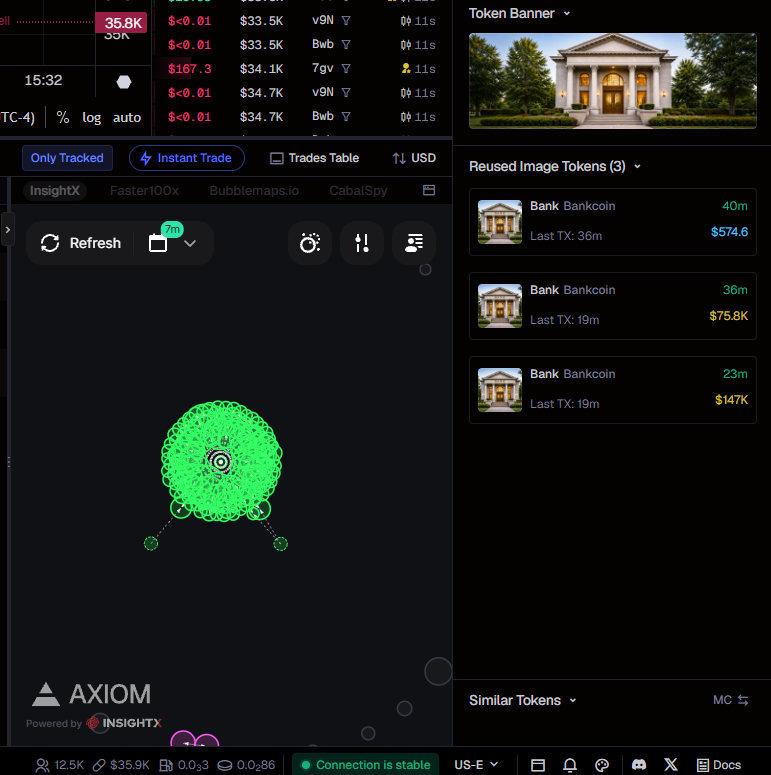Screen dimensions: 771x775
Task: Select the small lower-right detached bubble
Action: coord(280,544)
